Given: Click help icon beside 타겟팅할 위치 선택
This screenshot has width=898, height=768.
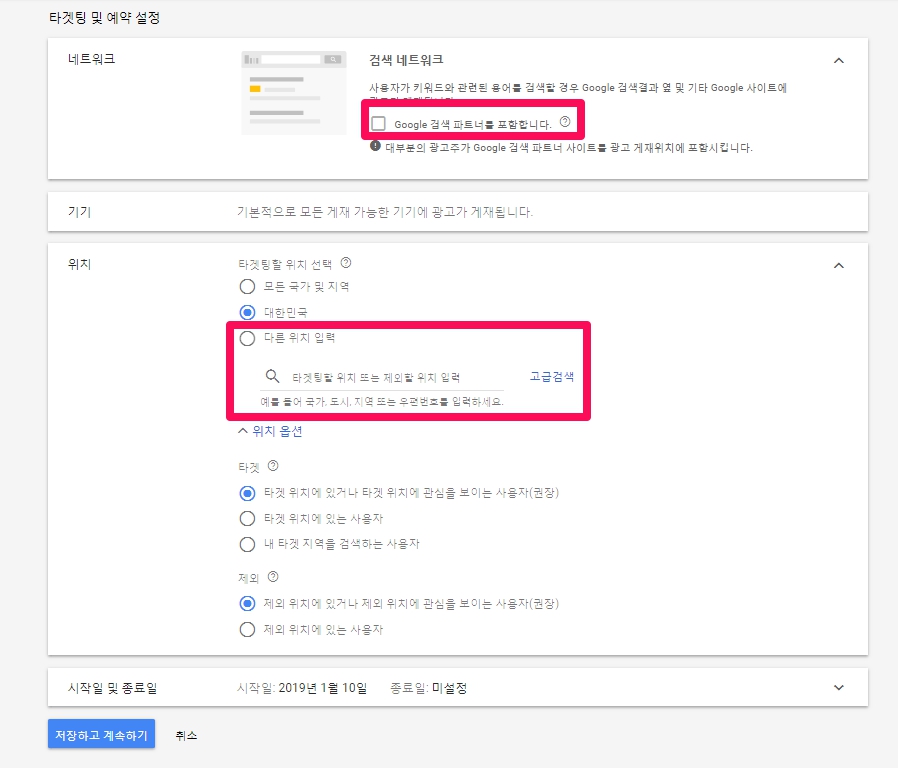Looking at the screenshot, I should click(x=346, y=263).
